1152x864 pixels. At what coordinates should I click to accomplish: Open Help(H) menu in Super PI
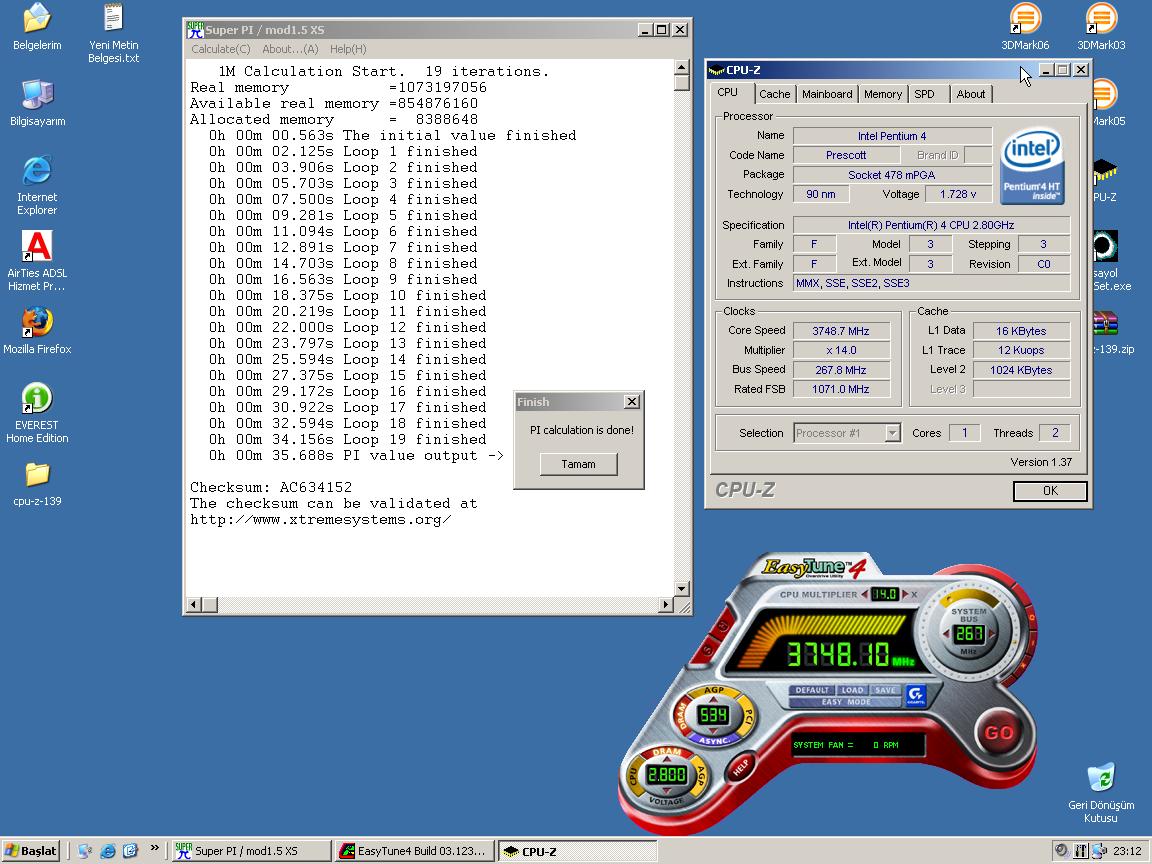click(x=348, y=49)
